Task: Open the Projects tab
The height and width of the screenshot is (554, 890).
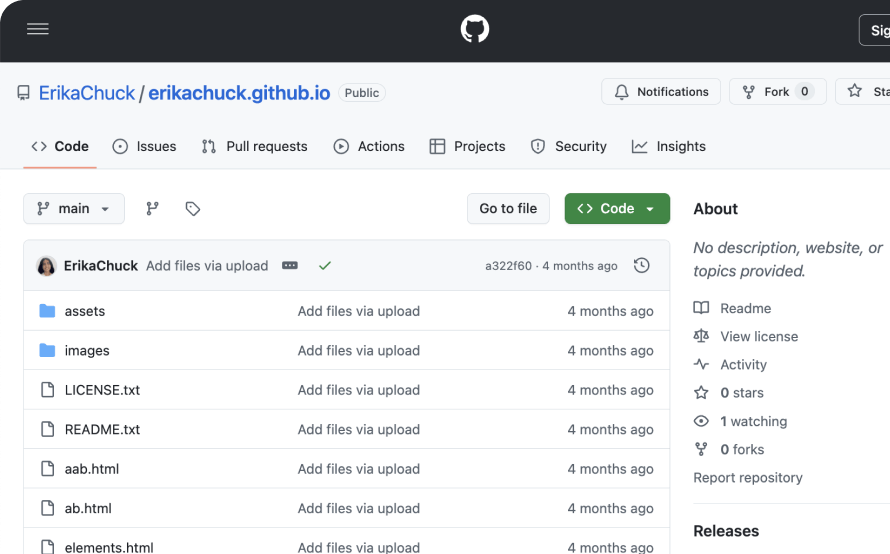Action: click(467, 146)
